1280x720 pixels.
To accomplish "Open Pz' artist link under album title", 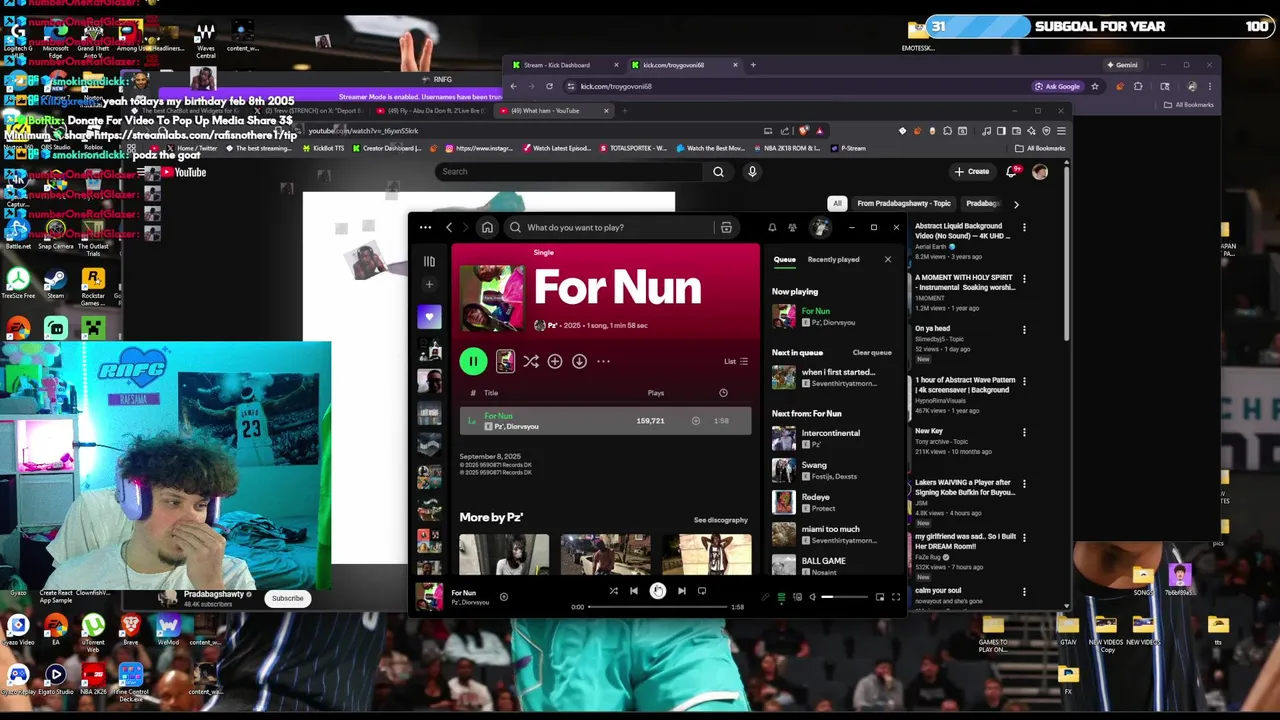I will 551,326.
